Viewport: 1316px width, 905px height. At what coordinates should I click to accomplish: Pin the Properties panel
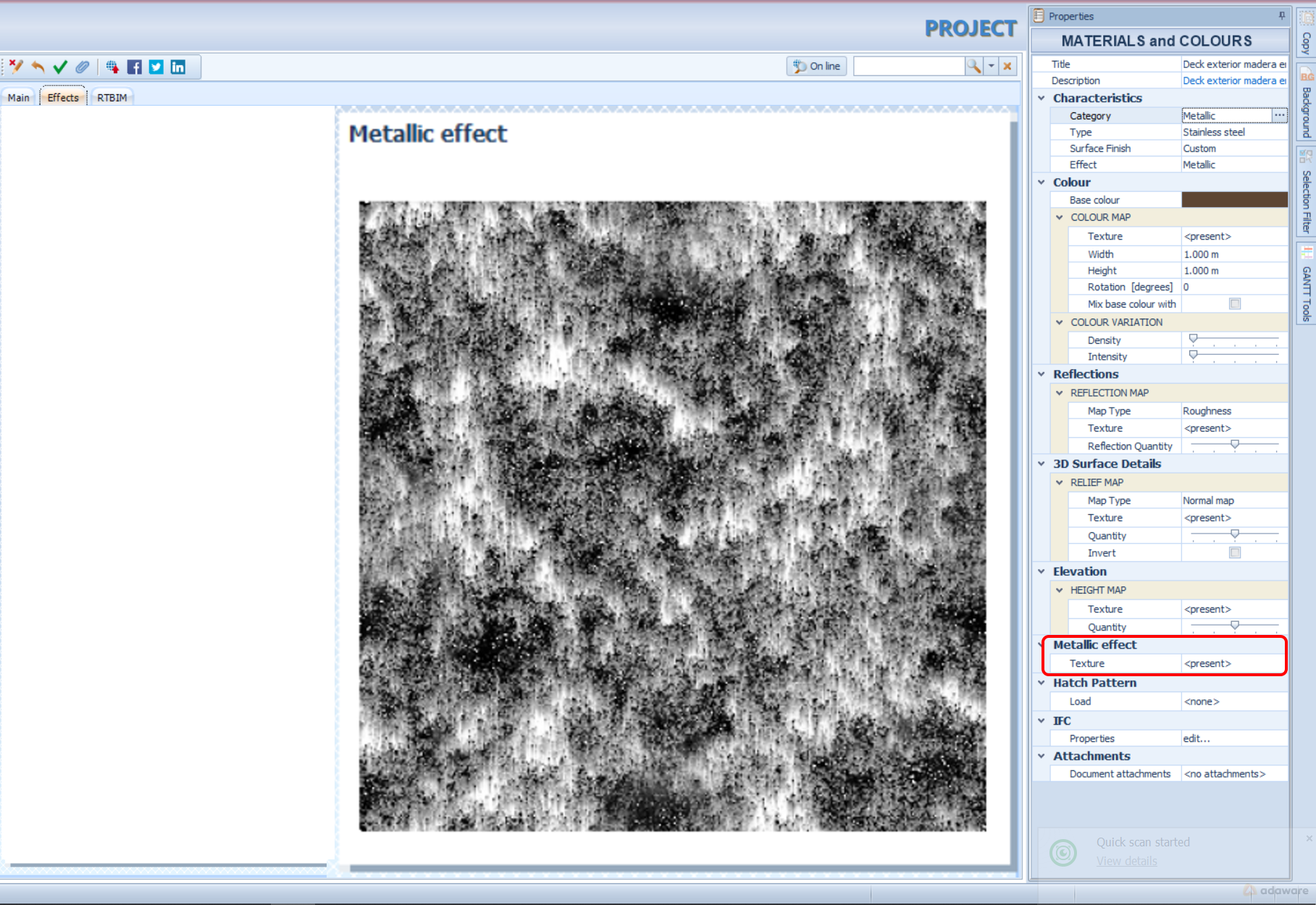click(1281, 15)
